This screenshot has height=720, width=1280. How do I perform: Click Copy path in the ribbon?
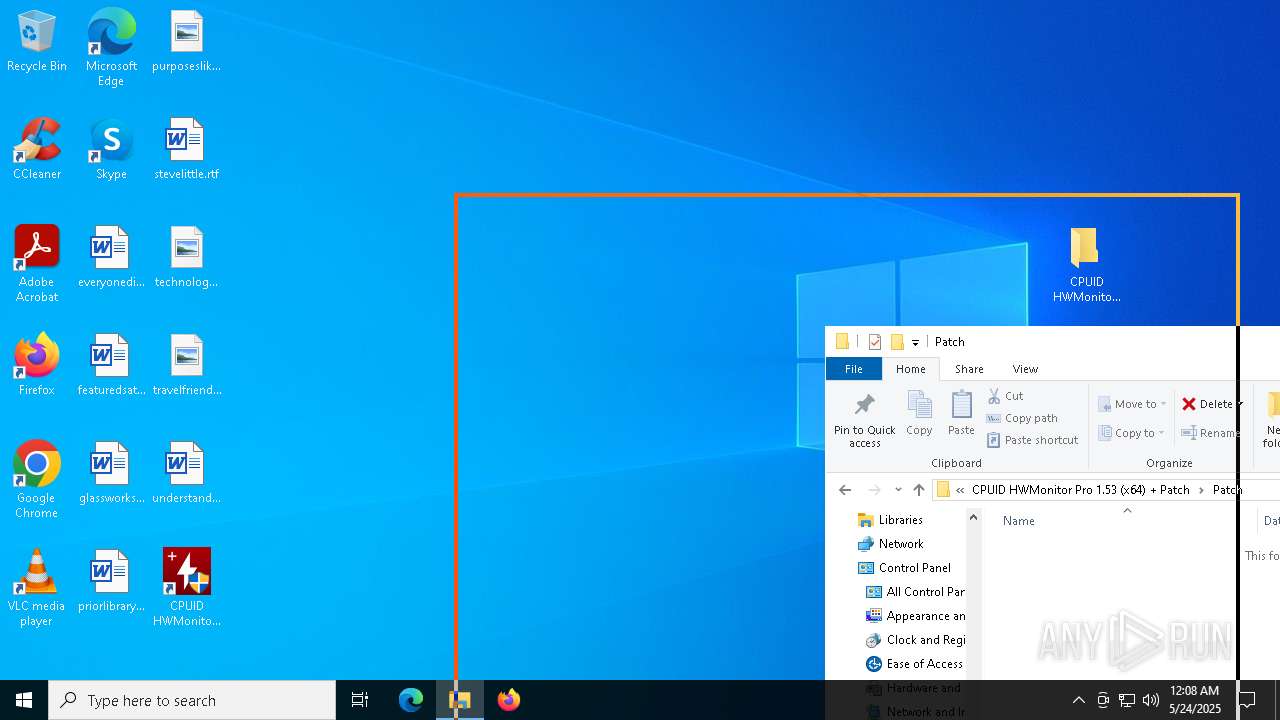(1022, 418)
